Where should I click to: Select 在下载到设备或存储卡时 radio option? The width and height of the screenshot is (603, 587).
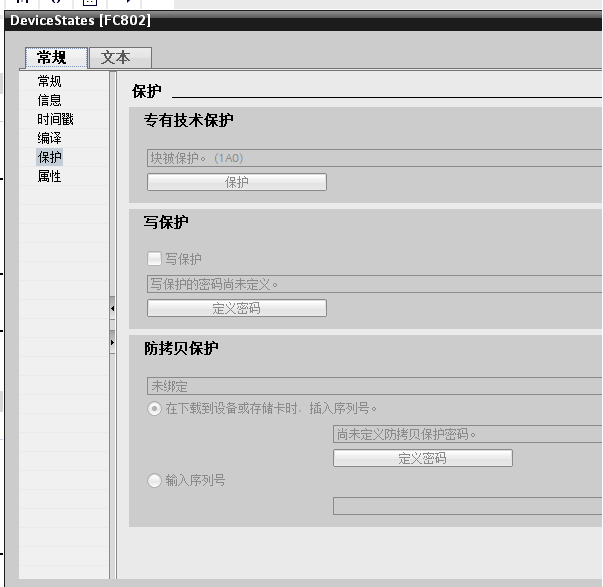[x=154, y=408]
